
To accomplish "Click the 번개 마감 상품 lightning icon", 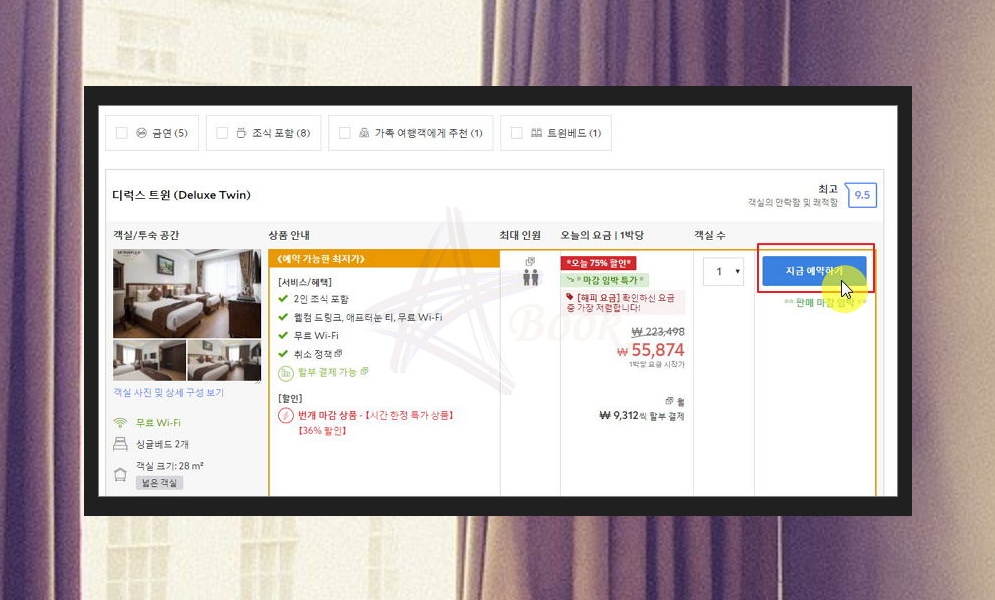I will click(286, 415).
